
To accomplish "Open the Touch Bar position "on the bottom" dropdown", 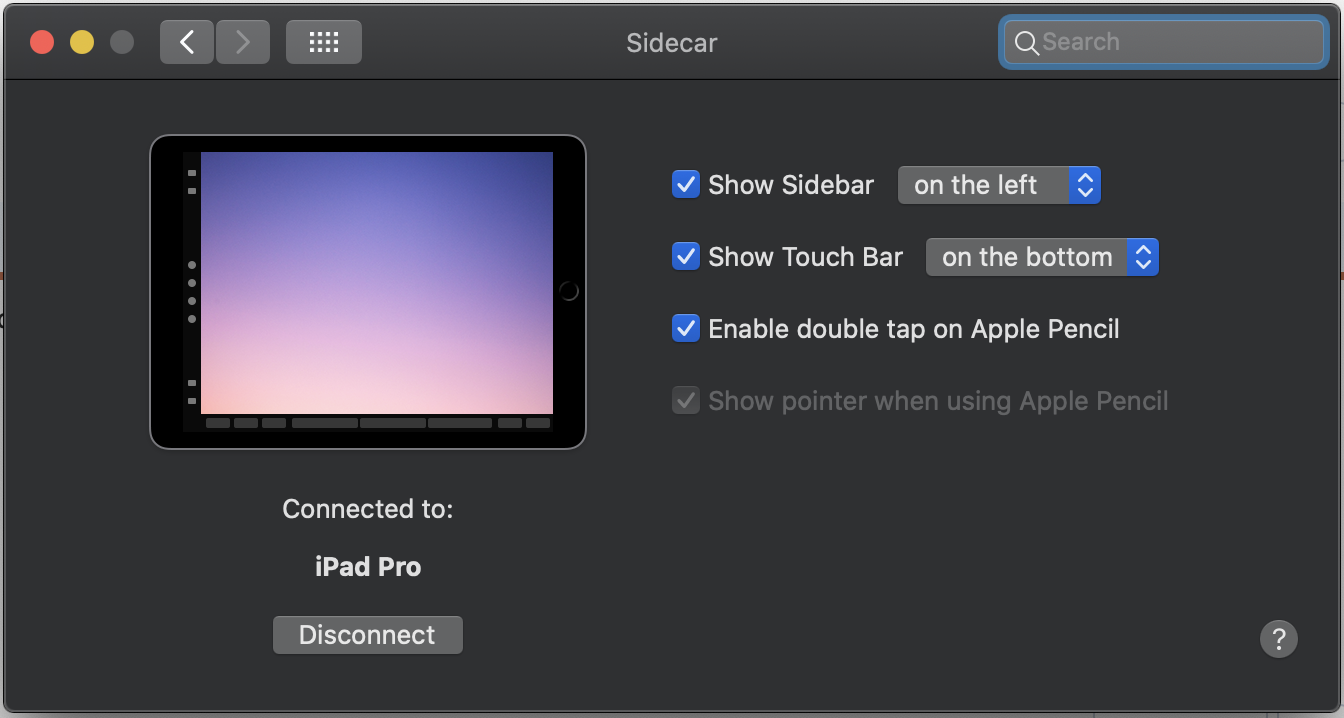I will point(1041,257).
